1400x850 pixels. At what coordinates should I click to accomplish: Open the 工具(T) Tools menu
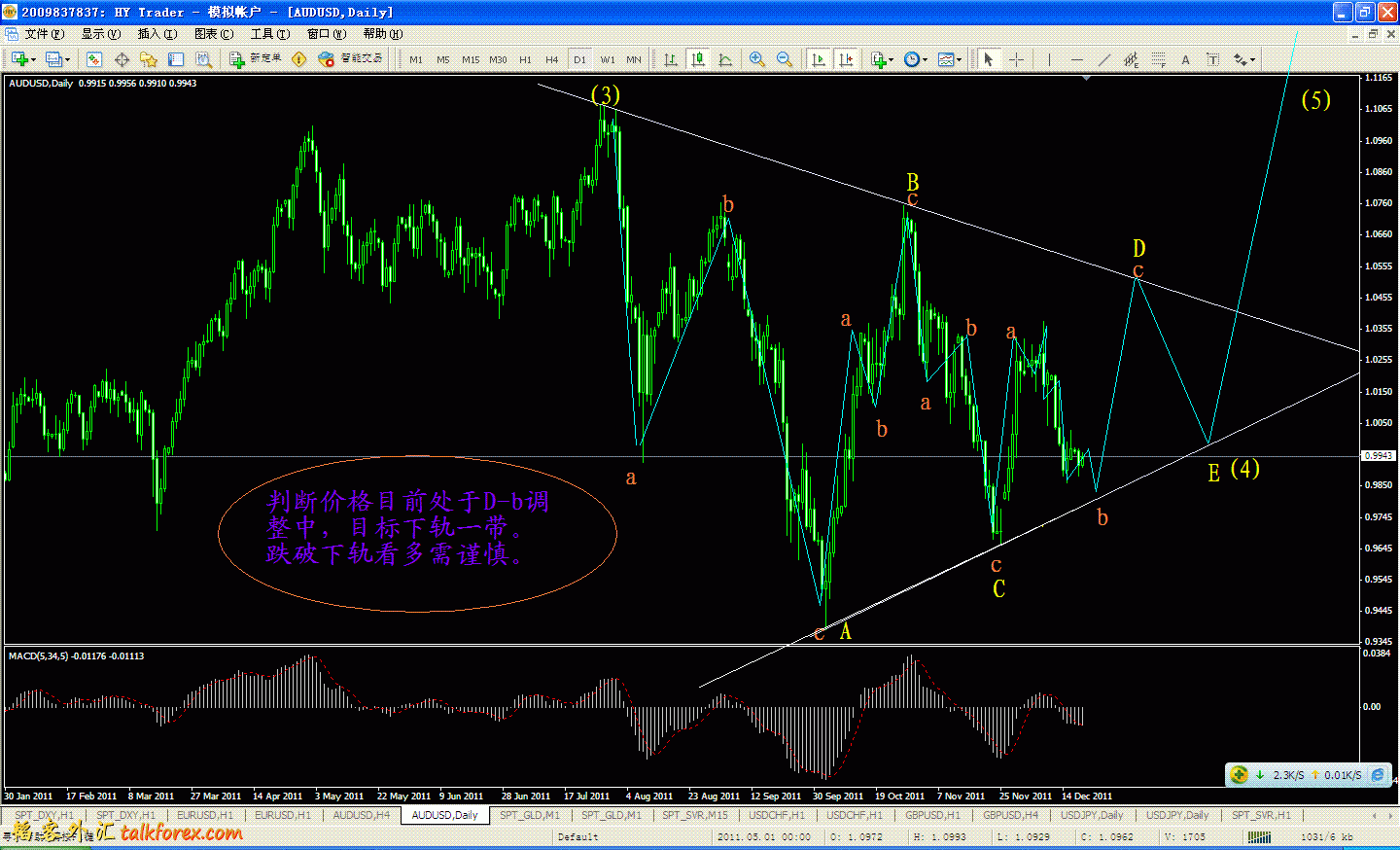click(x=270, y=34)
